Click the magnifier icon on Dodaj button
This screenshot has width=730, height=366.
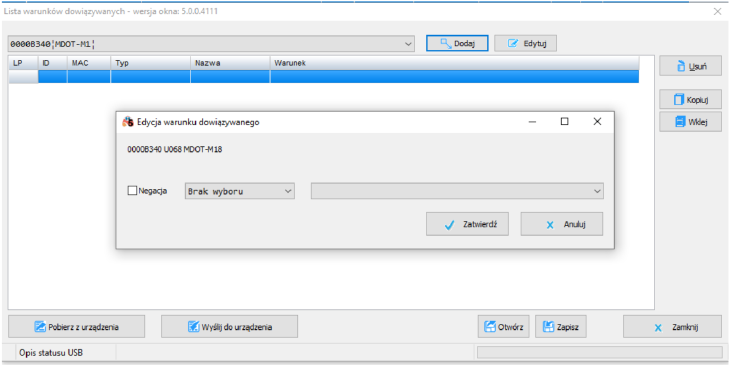click(x=446, y=43)
